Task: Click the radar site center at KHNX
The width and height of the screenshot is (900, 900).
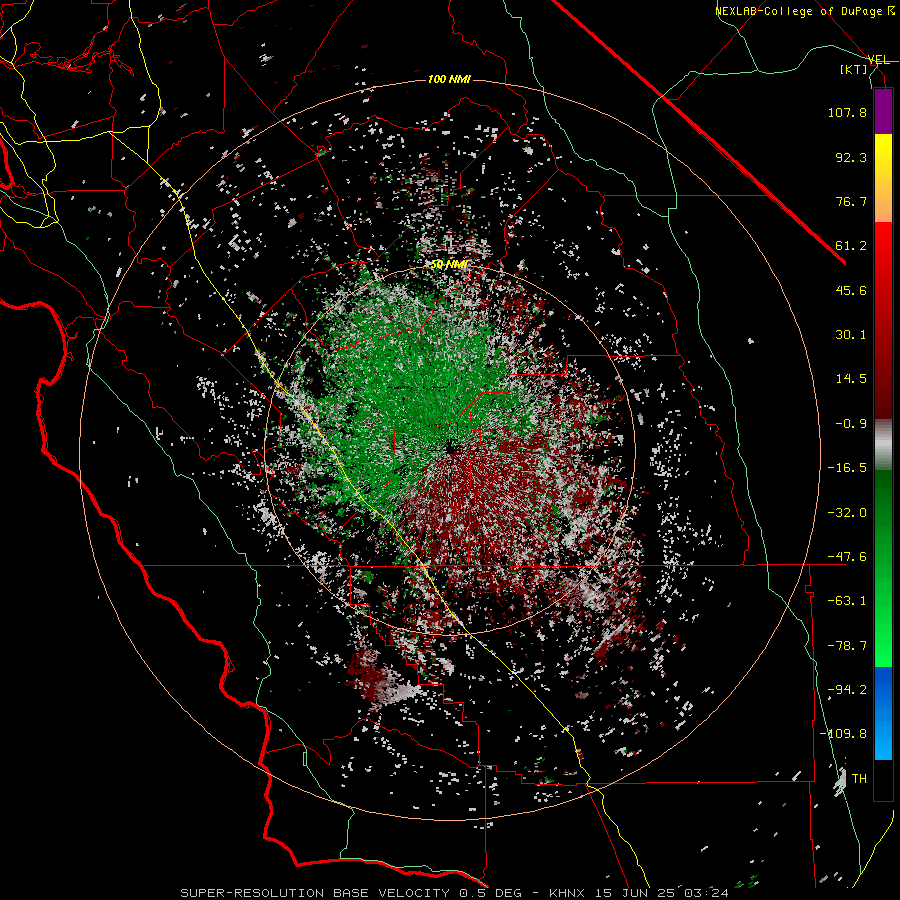Action: 451,448
